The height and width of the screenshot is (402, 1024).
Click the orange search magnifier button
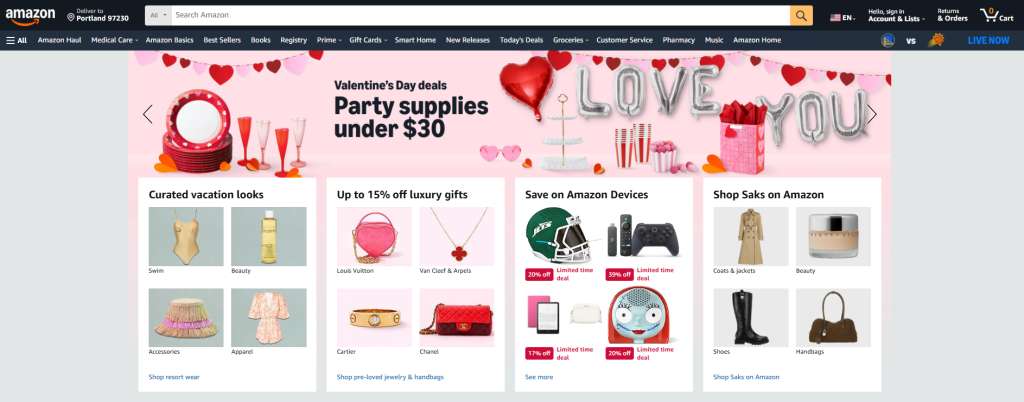coord(801,15)
